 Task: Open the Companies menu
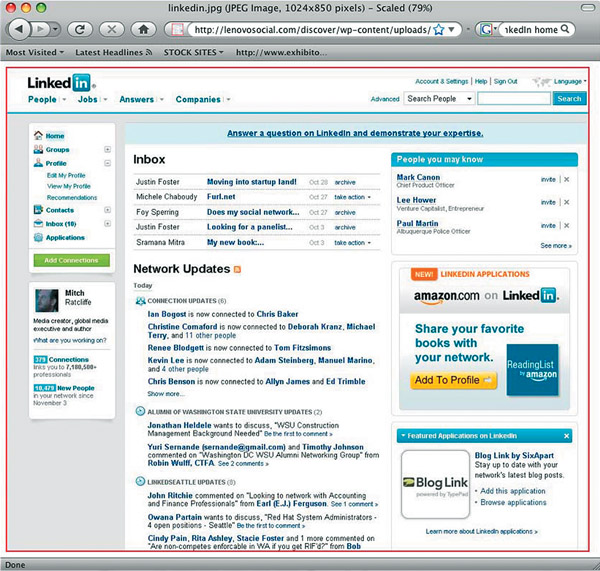(x=203, y=99)
